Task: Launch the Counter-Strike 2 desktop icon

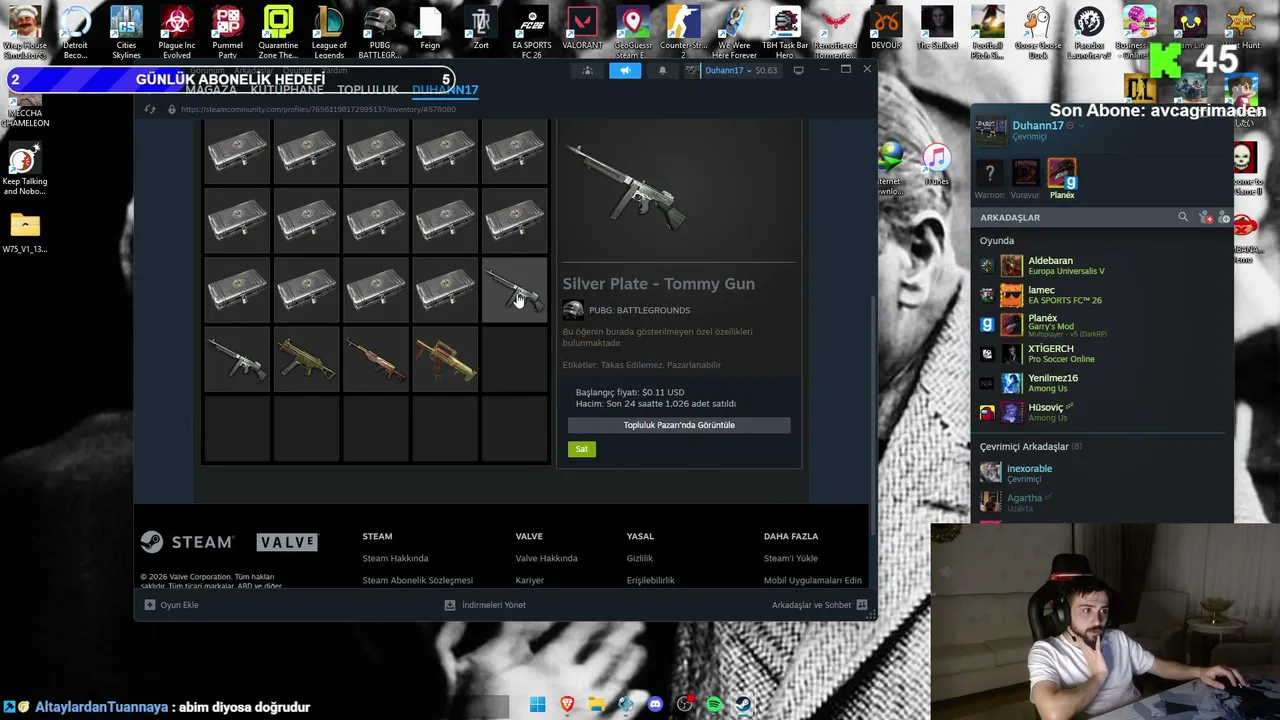Action: [683, 31]
